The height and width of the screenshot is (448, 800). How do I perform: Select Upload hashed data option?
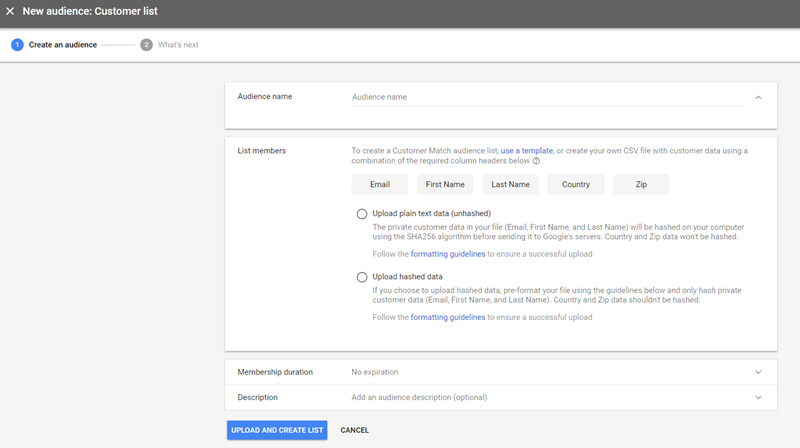pos(362,277)
